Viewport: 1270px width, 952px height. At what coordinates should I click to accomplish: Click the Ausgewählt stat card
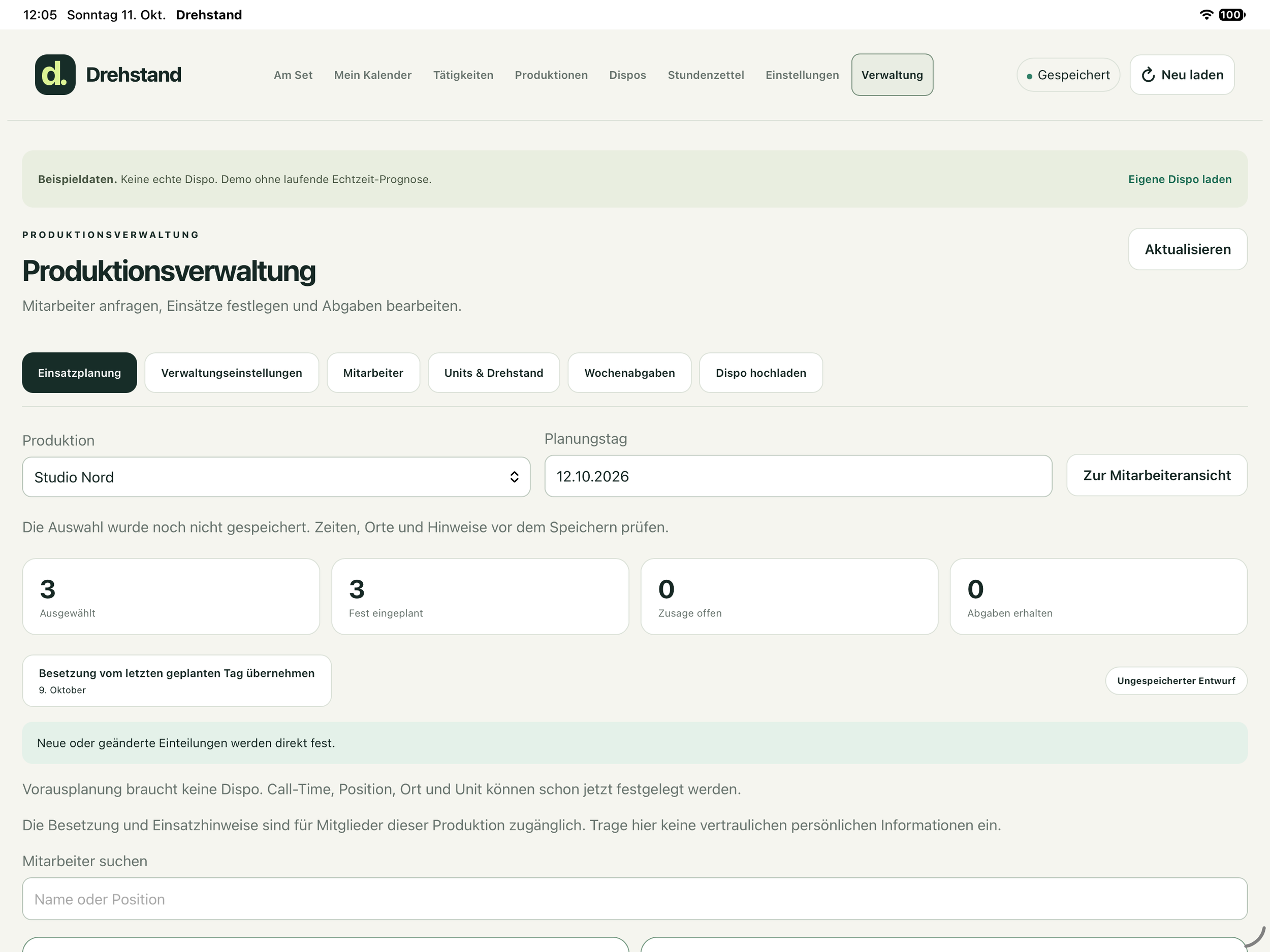click(171, 597)
